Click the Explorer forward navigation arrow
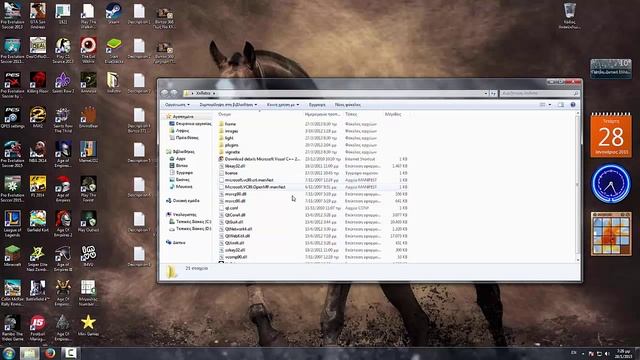 pyautogui.click(x=174, y=93)
